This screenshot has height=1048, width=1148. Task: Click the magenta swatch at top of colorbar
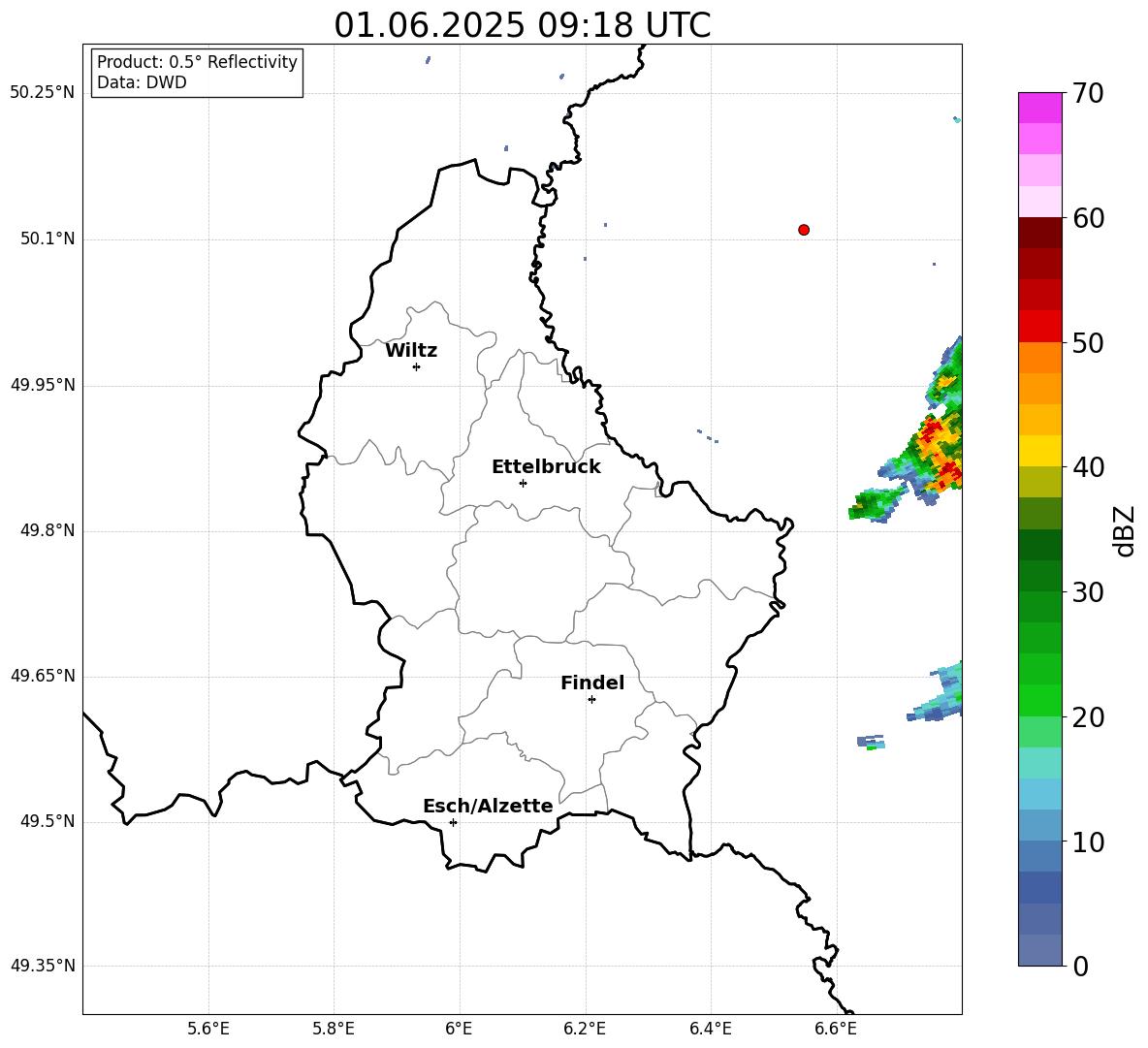1039,108
